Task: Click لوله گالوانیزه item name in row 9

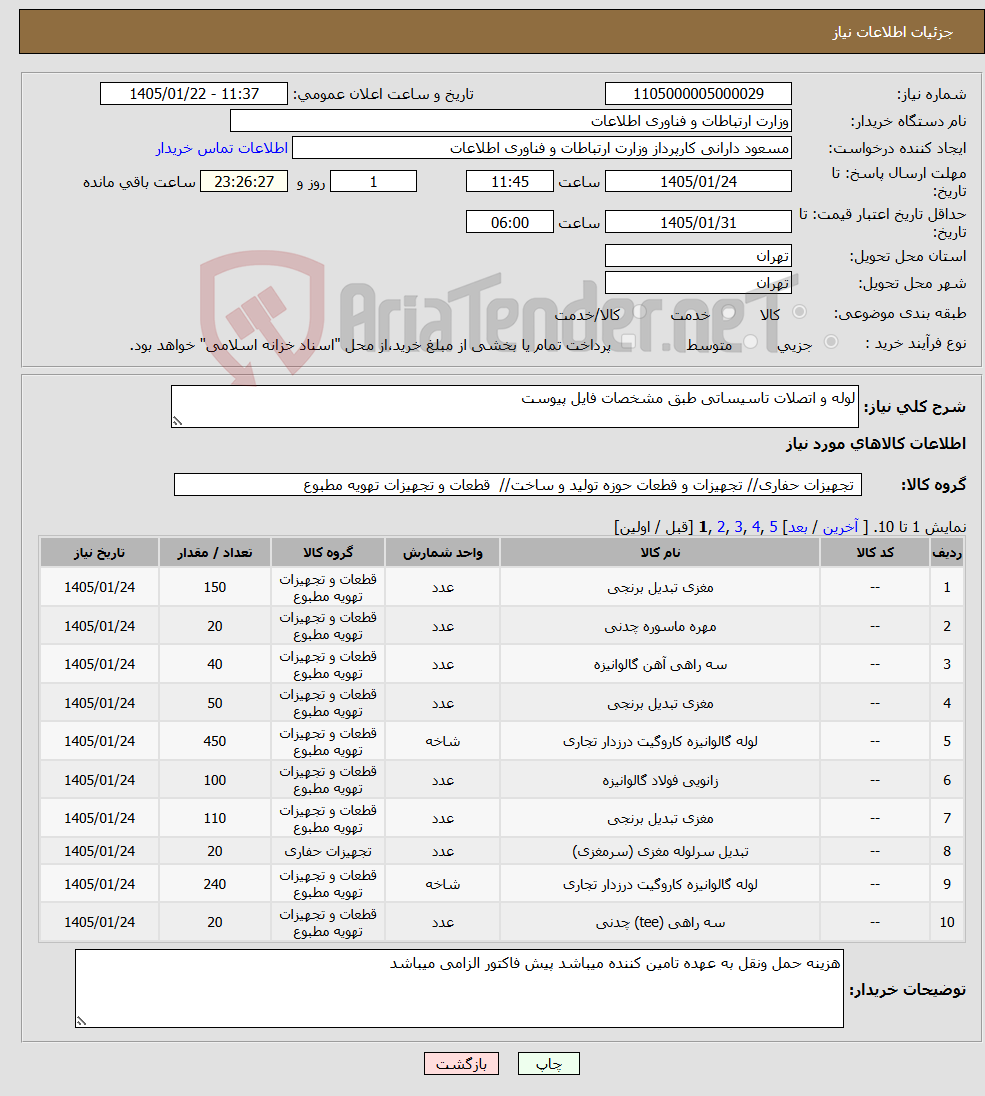Action: point(660,884)
